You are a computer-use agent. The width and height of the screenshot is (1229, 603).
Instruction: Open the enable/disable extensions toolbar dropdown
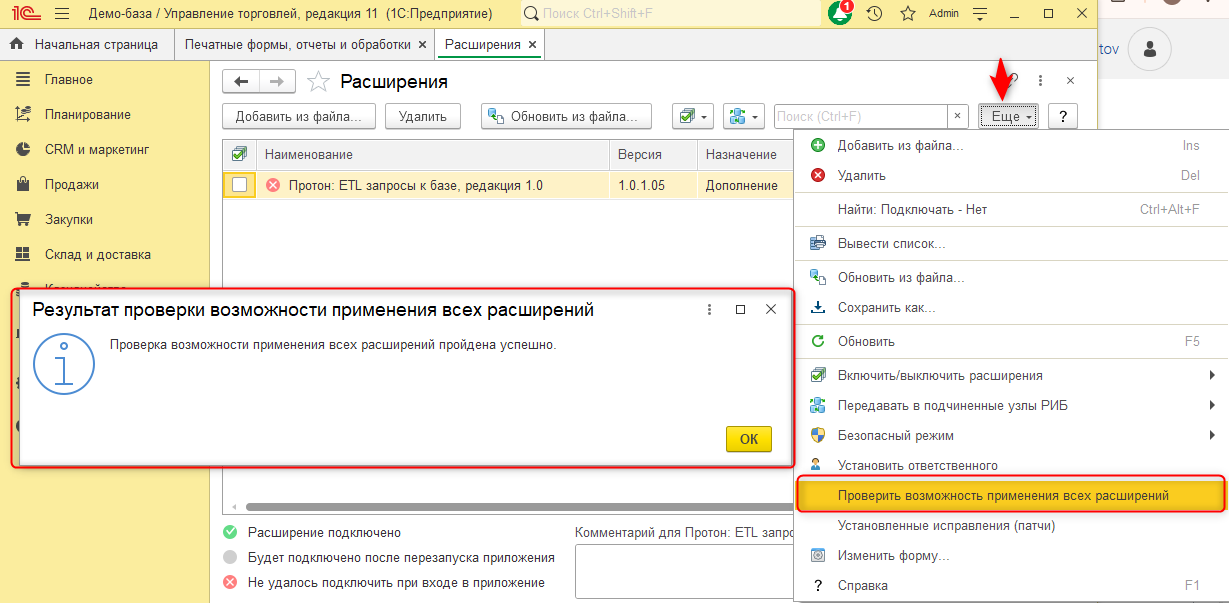click(x=692, y=116)
